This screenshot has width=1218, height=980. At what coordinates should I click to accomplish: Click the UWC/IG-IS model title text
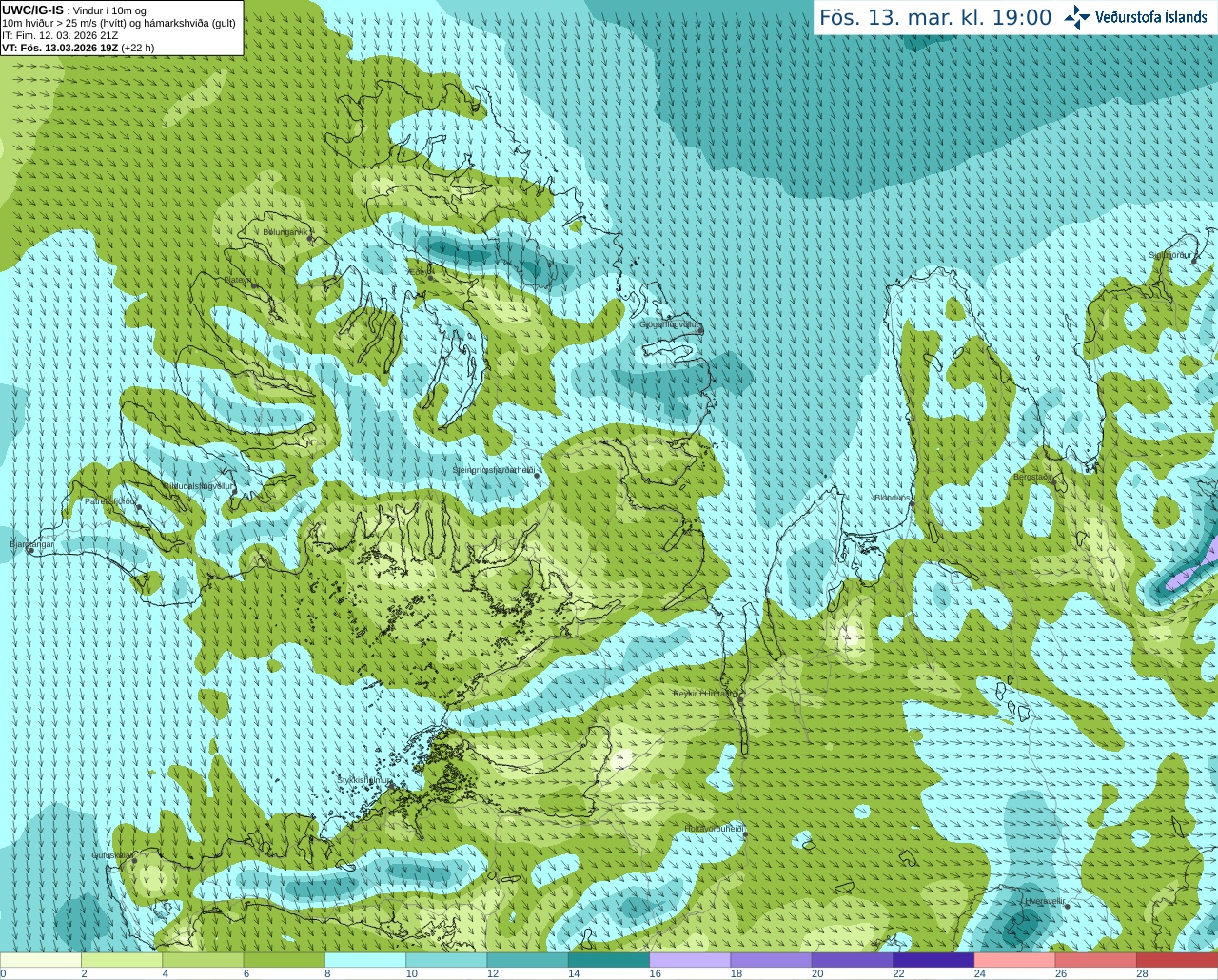tap(32, 10)
